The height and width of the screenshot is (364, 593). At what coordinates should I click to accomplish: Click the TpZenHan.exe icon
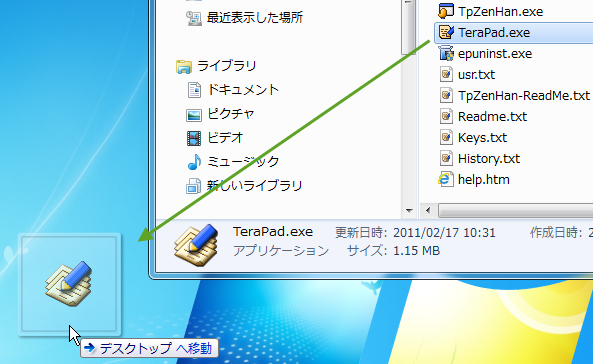(x=446, y=11)
